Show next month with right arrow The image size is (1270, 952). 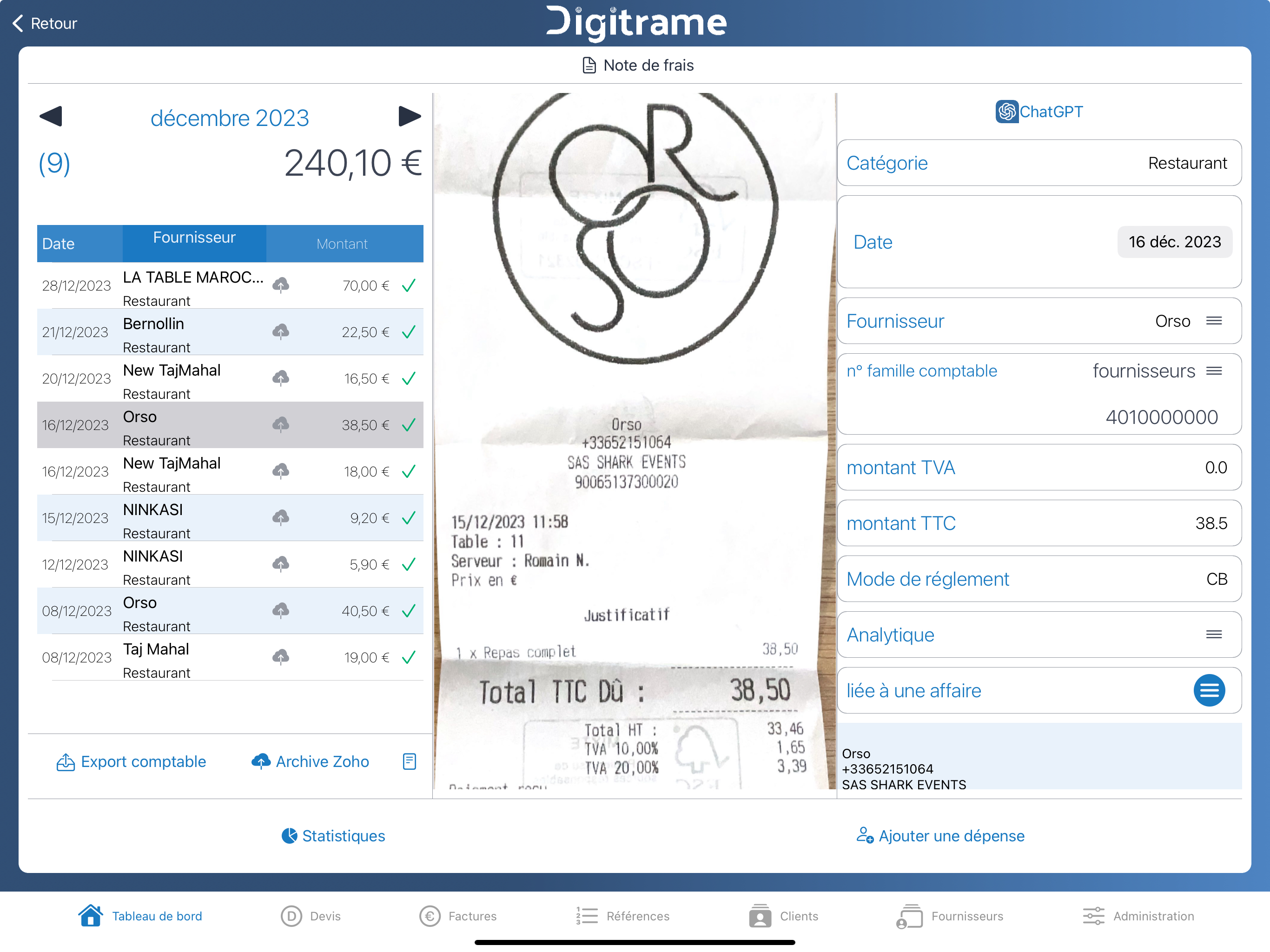[410, 117]
